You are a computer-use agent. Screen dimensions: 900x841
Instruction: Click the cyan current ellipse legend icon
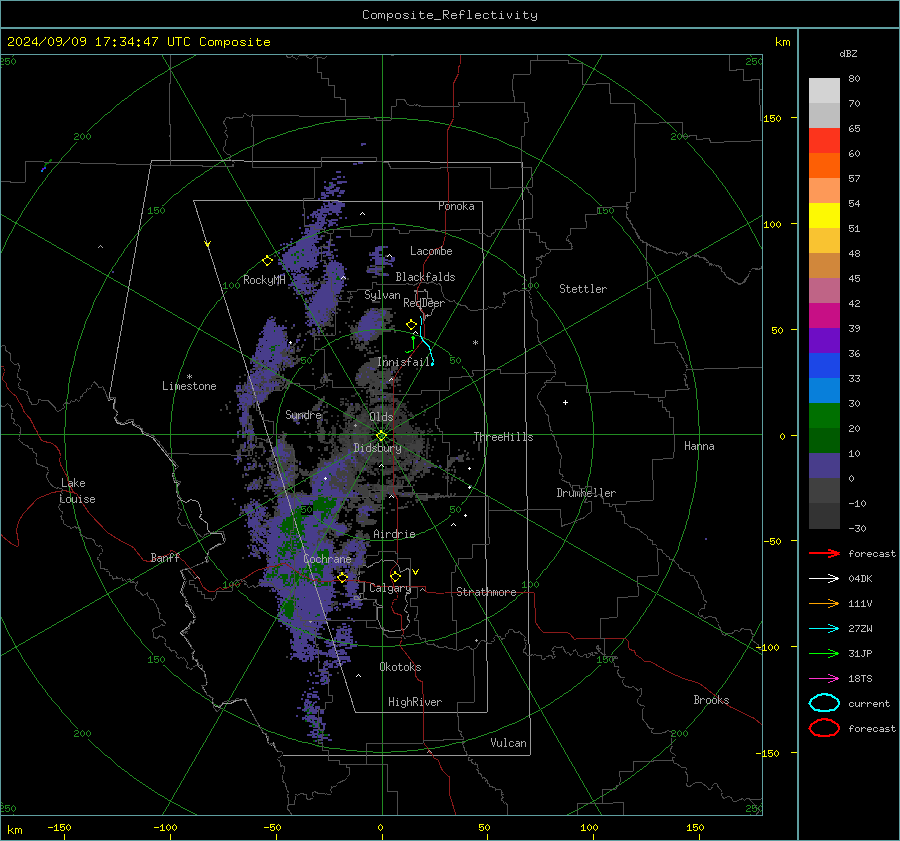[x=824, y=703]
